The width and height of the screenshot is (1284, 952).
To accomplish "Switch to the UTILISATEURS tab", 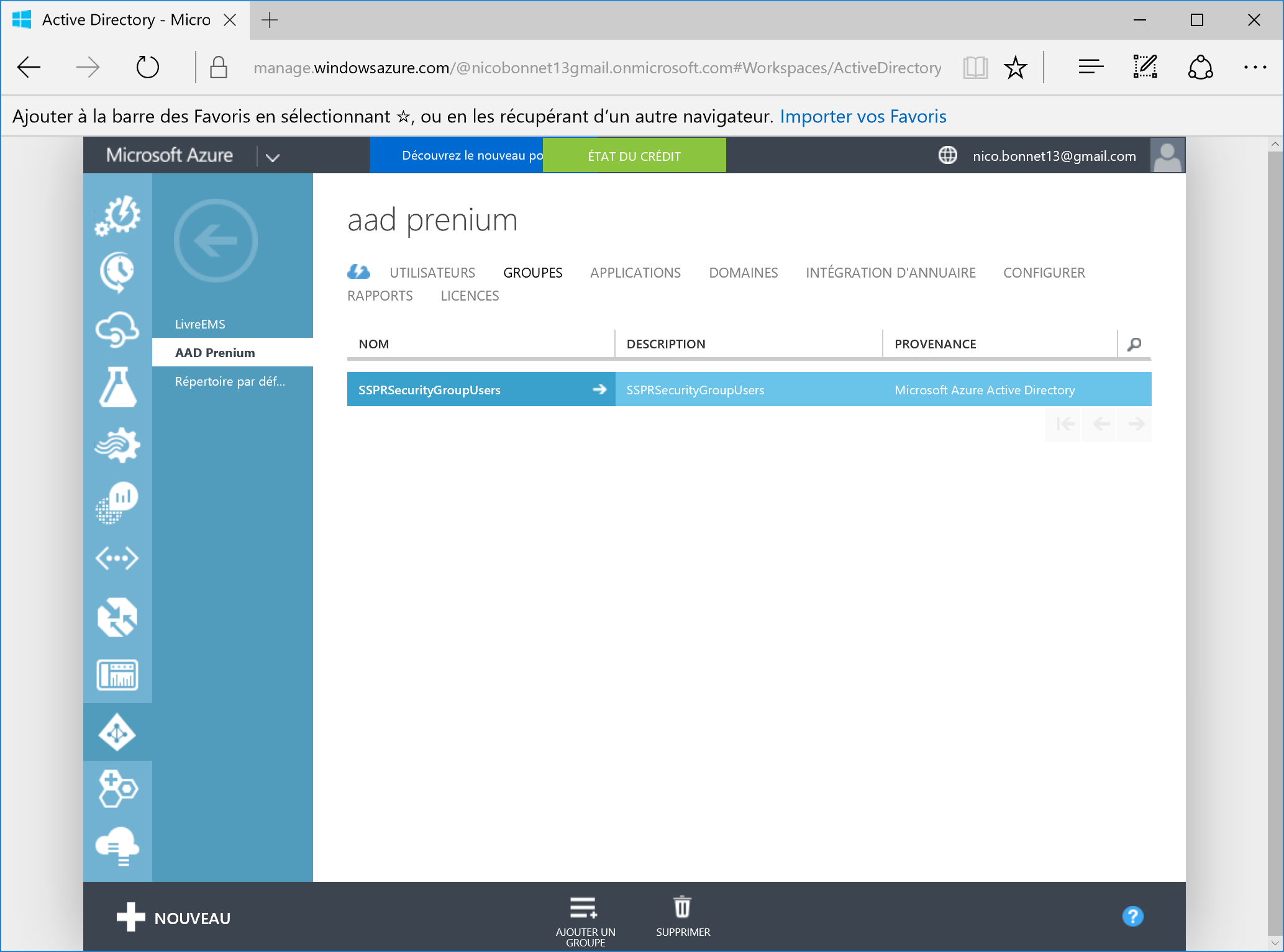I will click(x=432, y=273).
